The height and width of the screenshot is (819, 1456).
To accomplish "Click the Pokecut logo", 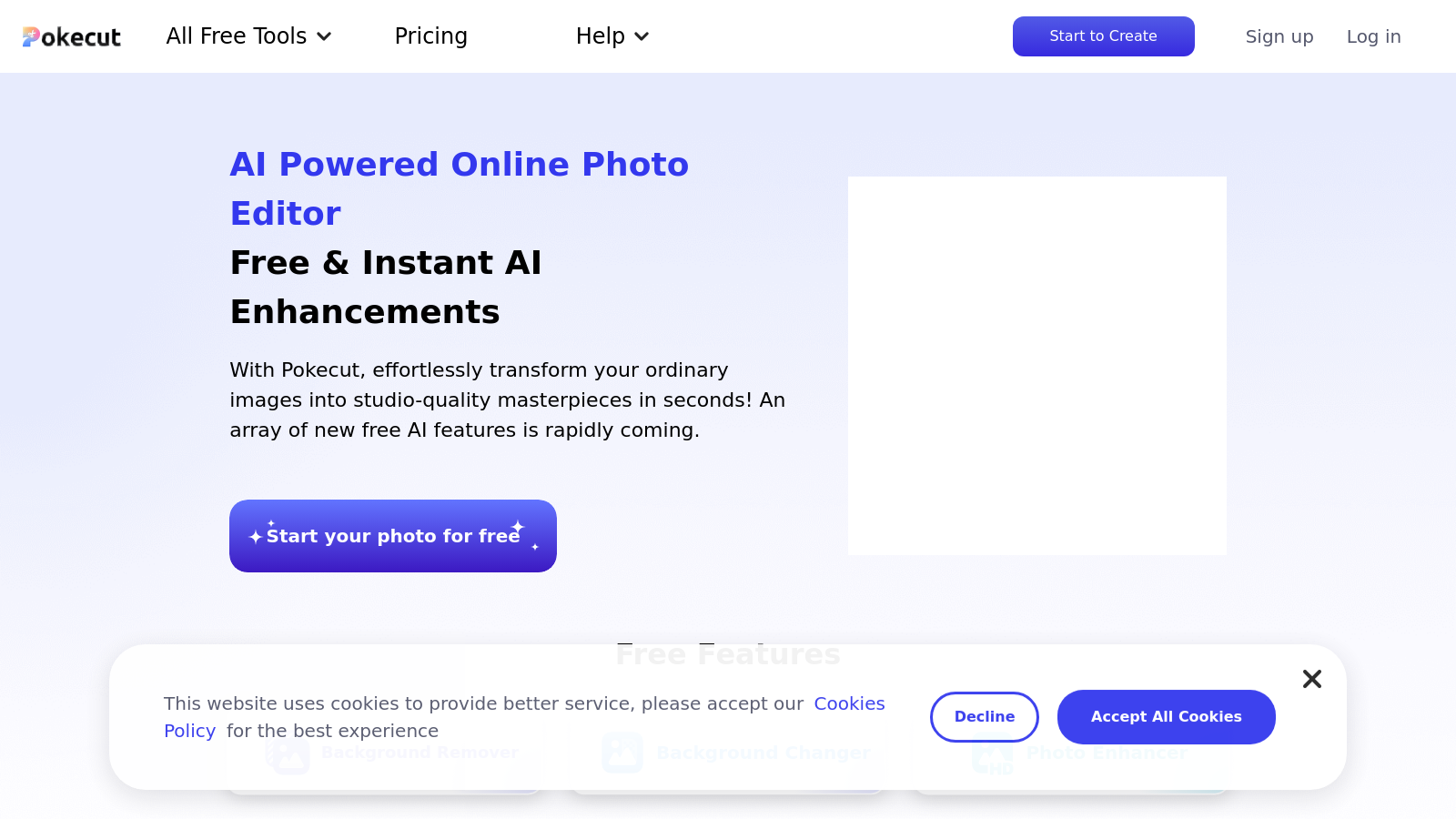I will pos(71,36).
